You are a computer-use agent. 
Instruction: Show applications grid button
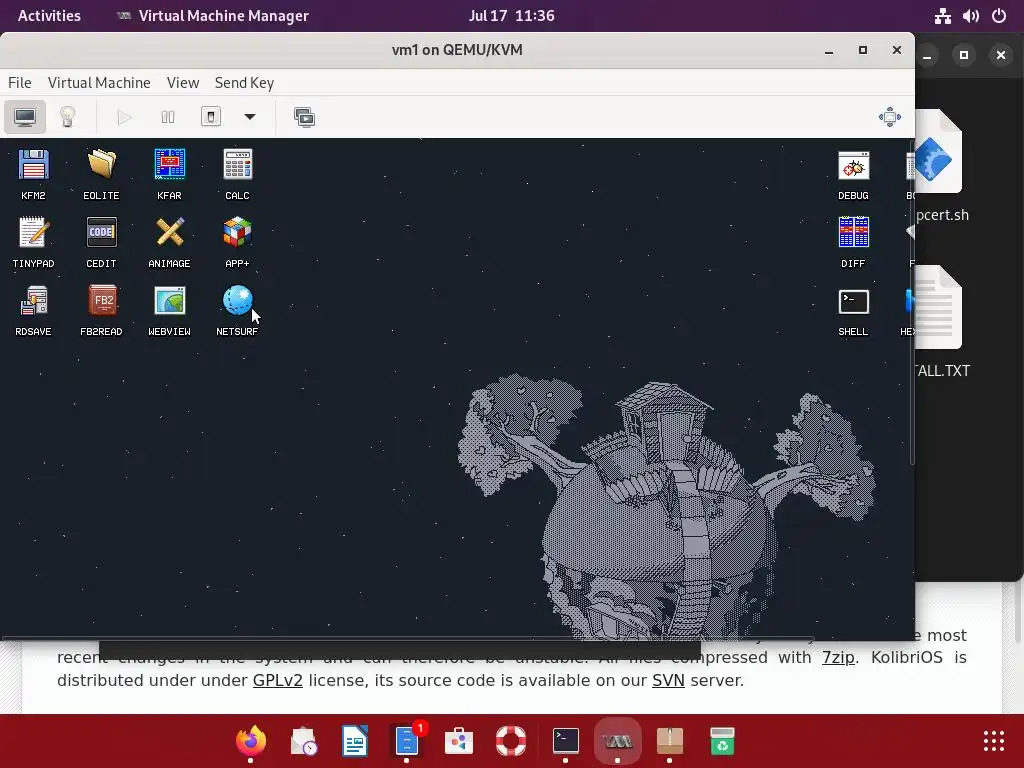point(994,741)
